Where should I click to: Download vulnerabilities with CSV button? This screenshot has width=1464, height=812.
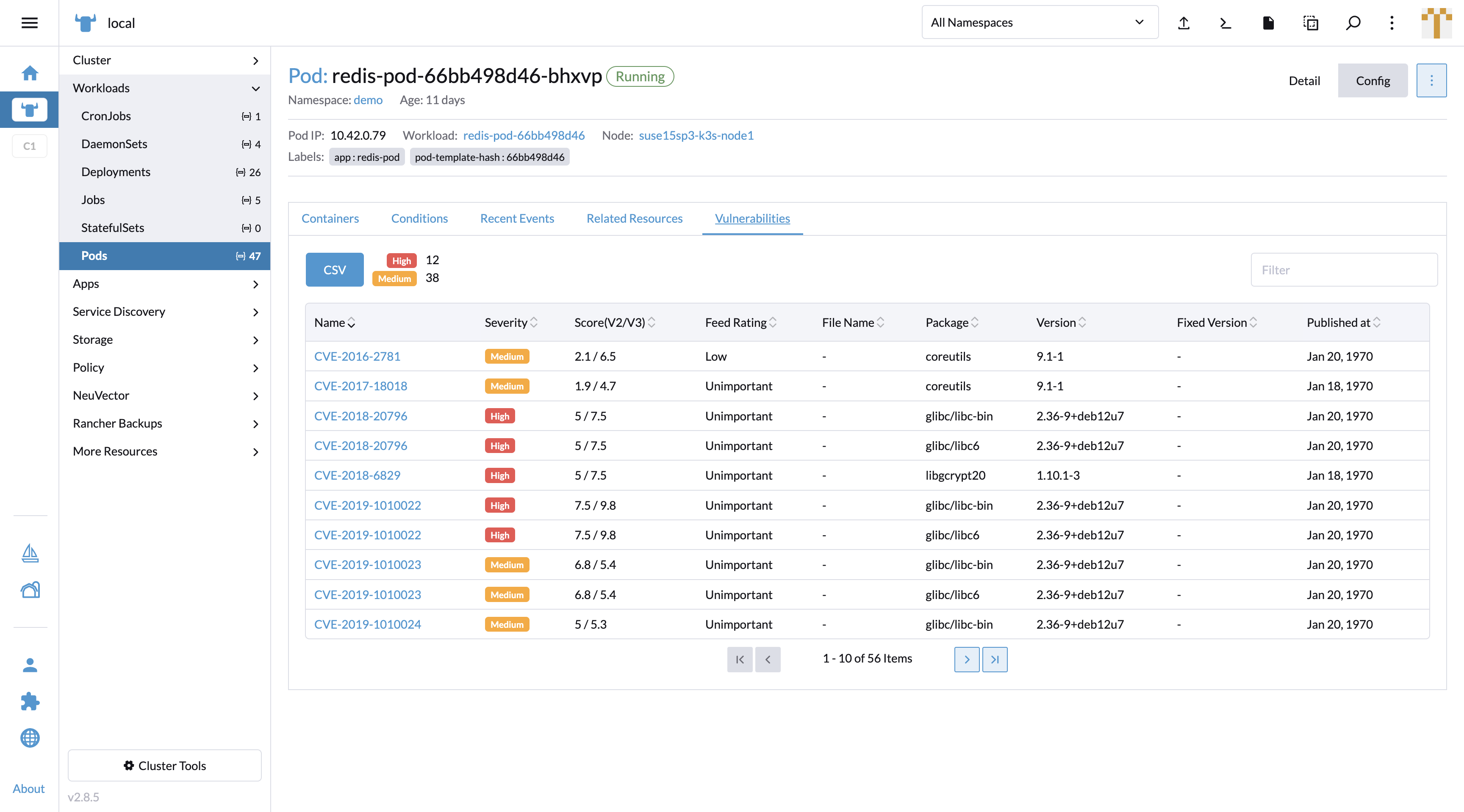coord(334,270)
